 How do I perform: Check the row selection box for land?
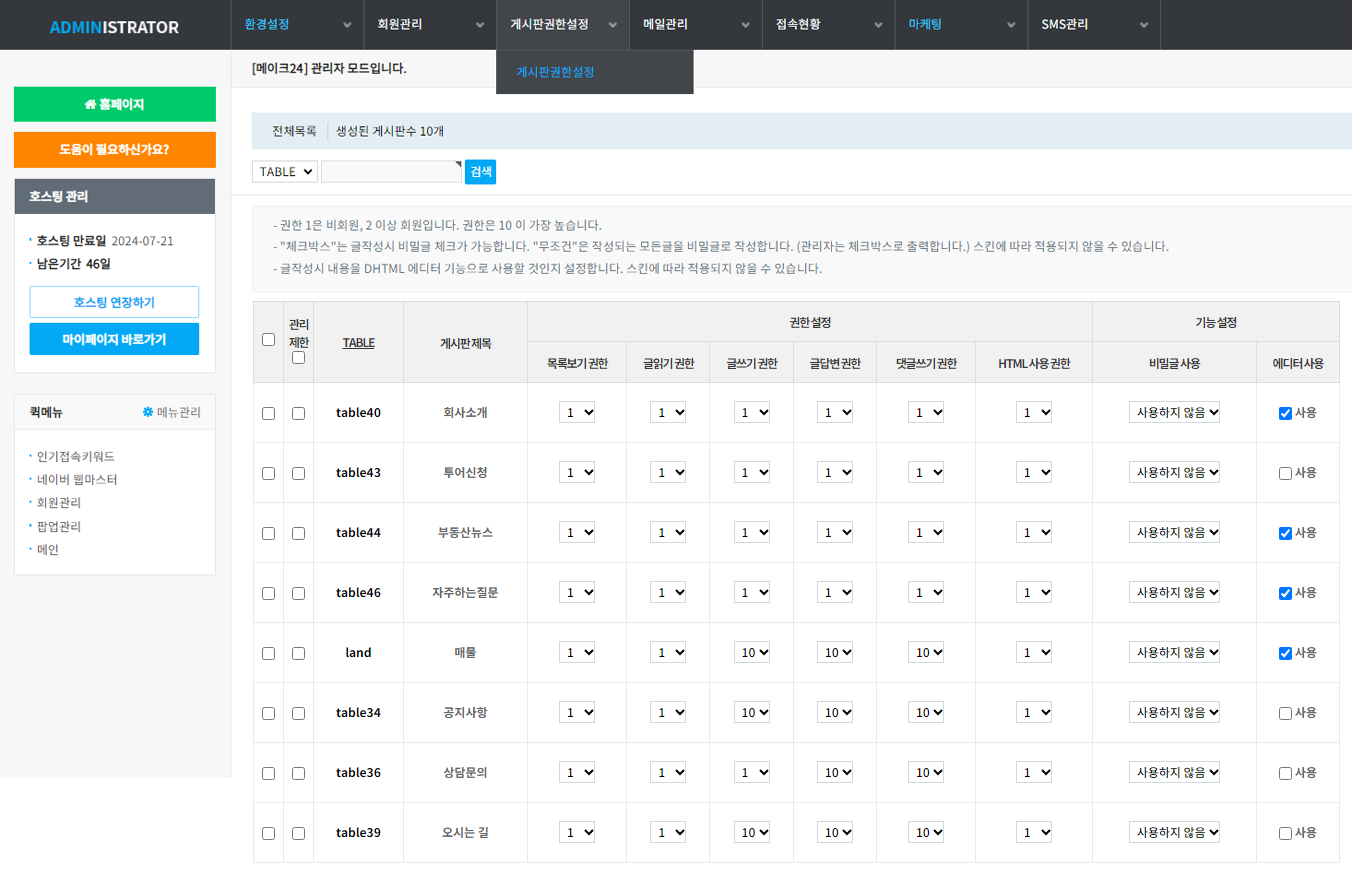click(x=268, y=653)
